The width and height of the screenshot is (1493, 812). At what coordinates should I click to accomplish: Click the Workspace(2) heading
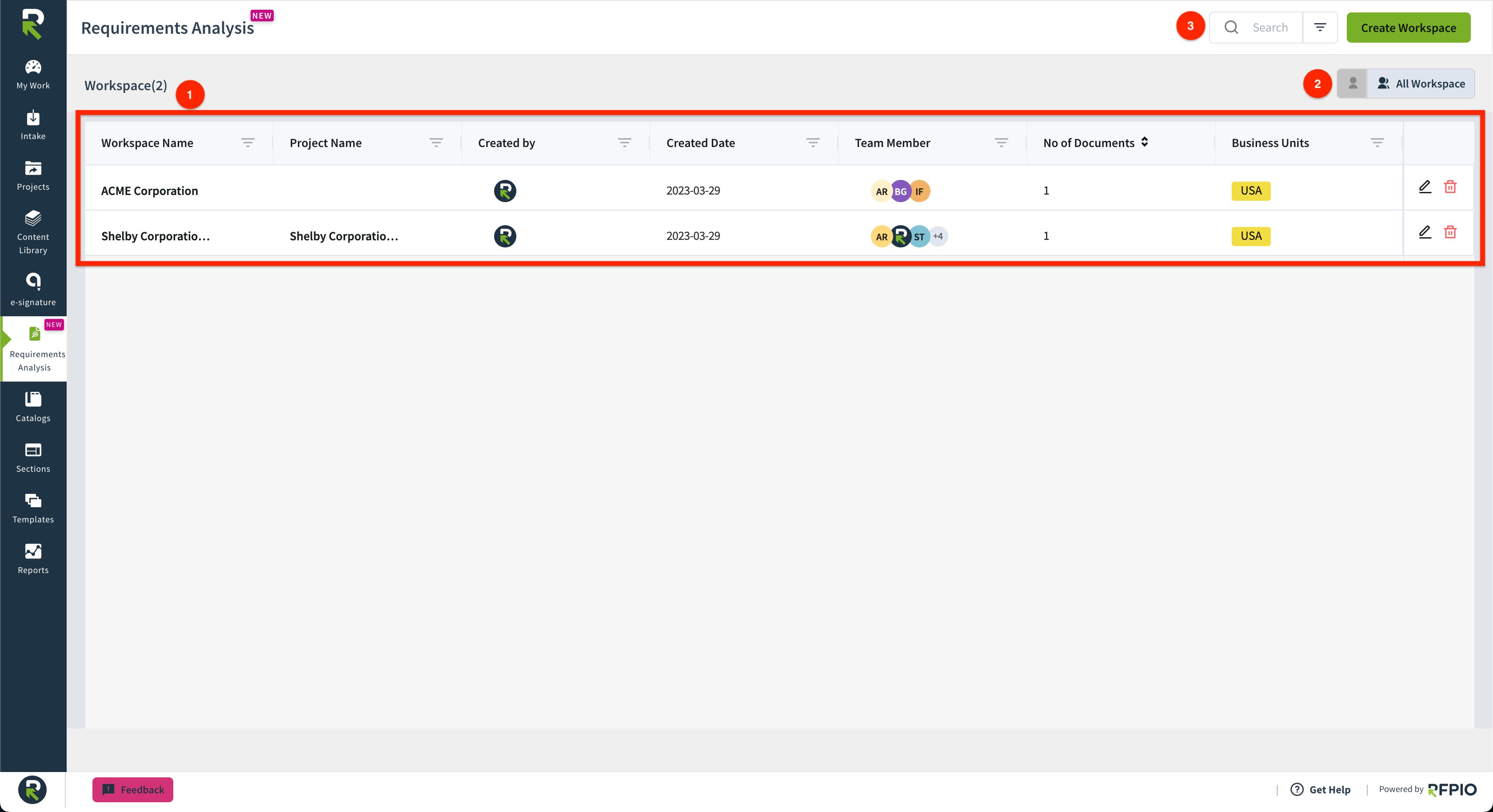click(126, 85)
